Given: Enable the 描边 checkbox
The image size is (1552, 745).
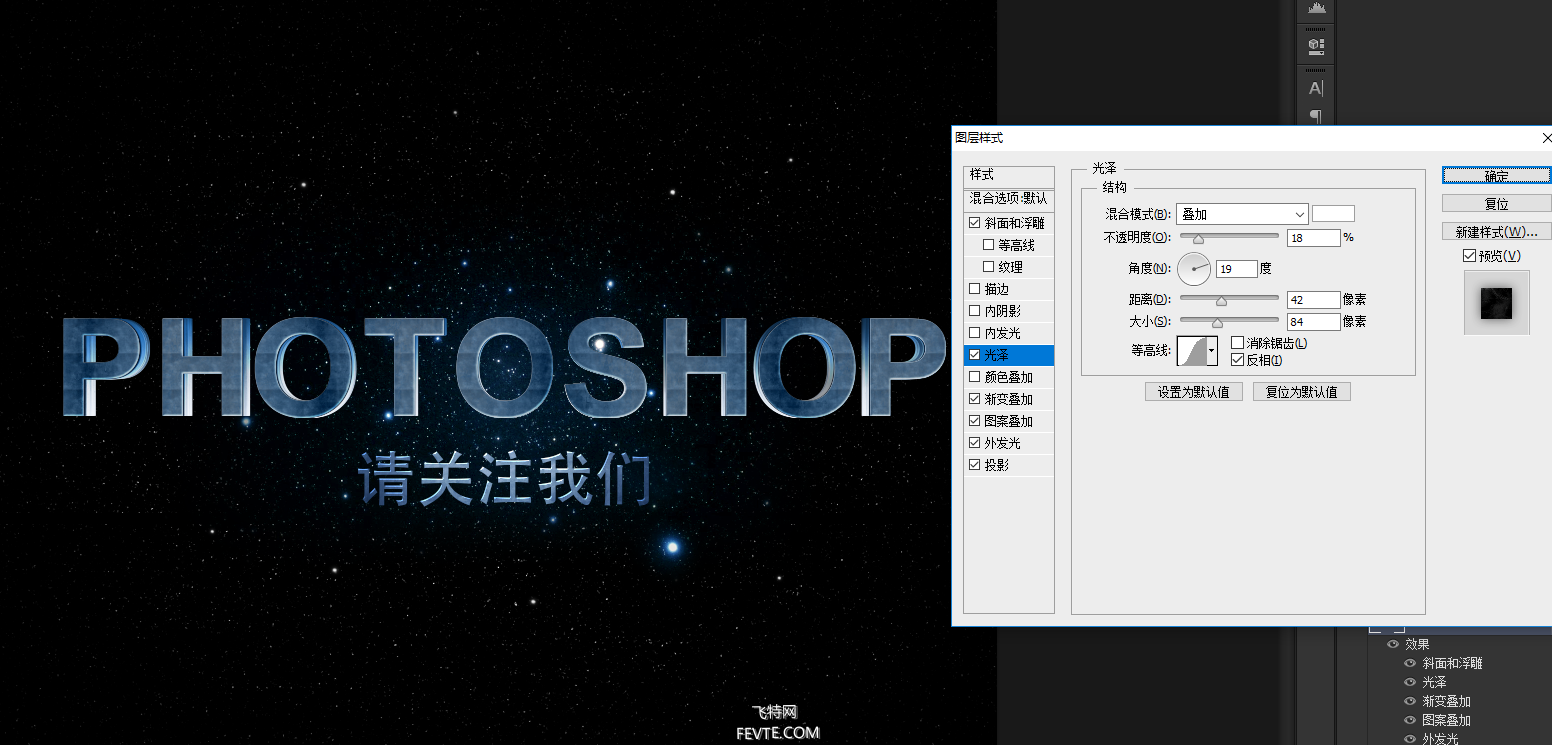Looking at the screenshot, I should 975,289.
